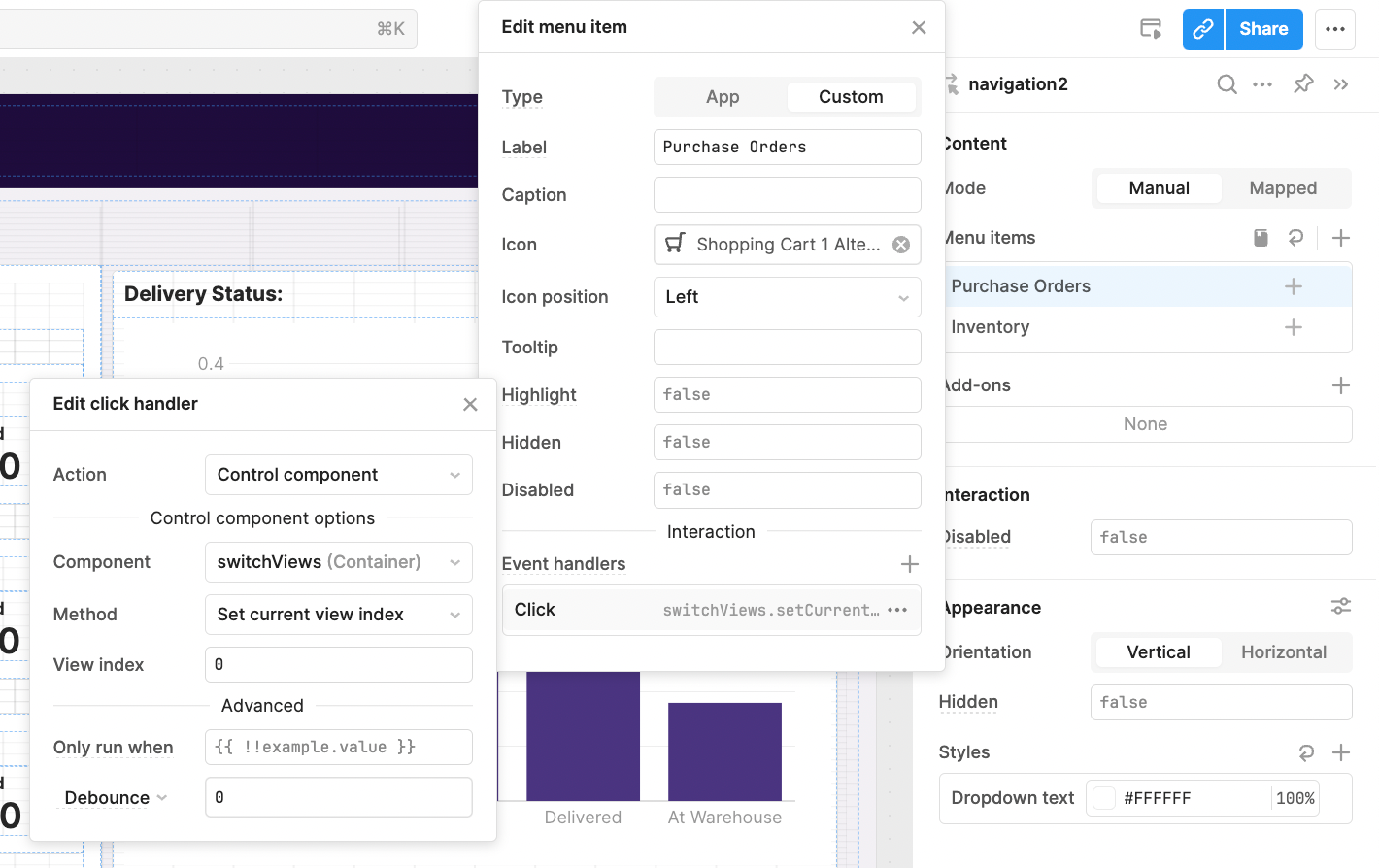1379x868 pixels.
Task: Switch Mode to Mapped
Action: [1283, 188]
